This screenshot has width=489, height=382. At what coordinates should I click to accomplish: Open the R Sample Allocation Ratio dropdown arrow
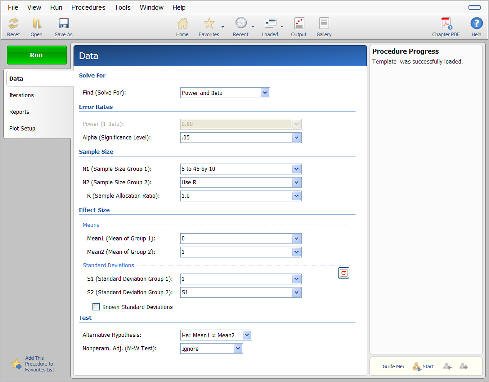(x=296, y=196)
